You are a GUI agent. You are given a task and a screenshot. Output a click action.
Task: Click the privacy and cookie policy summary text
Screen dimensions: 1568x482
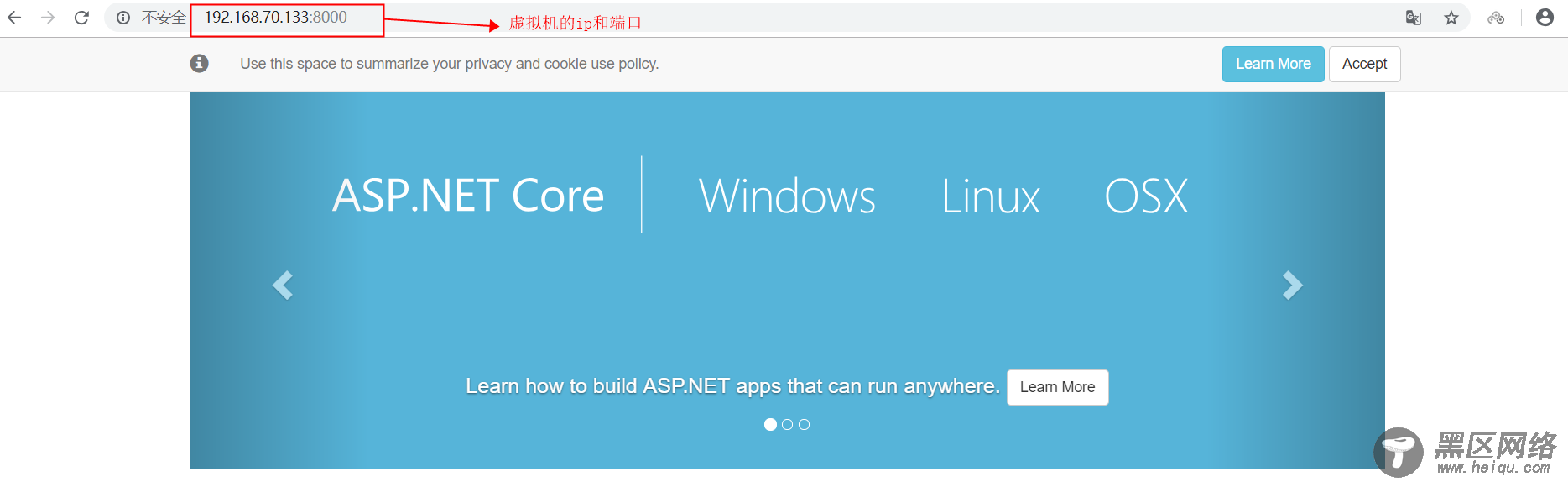click(450, 64)
